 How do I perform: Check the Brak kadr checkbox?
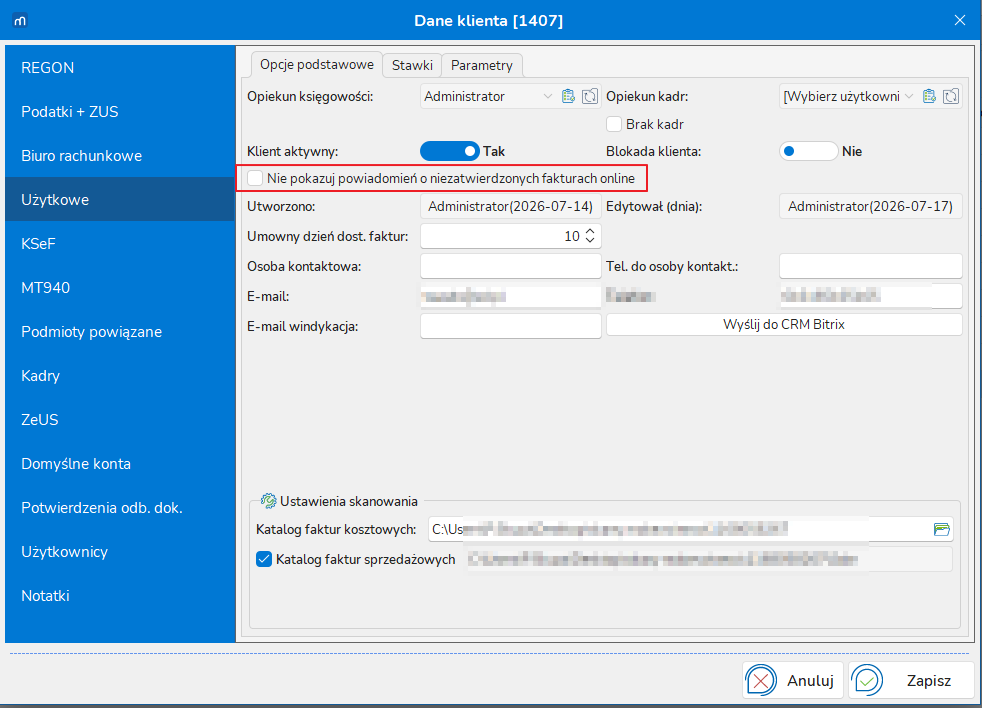coord(614,124)
